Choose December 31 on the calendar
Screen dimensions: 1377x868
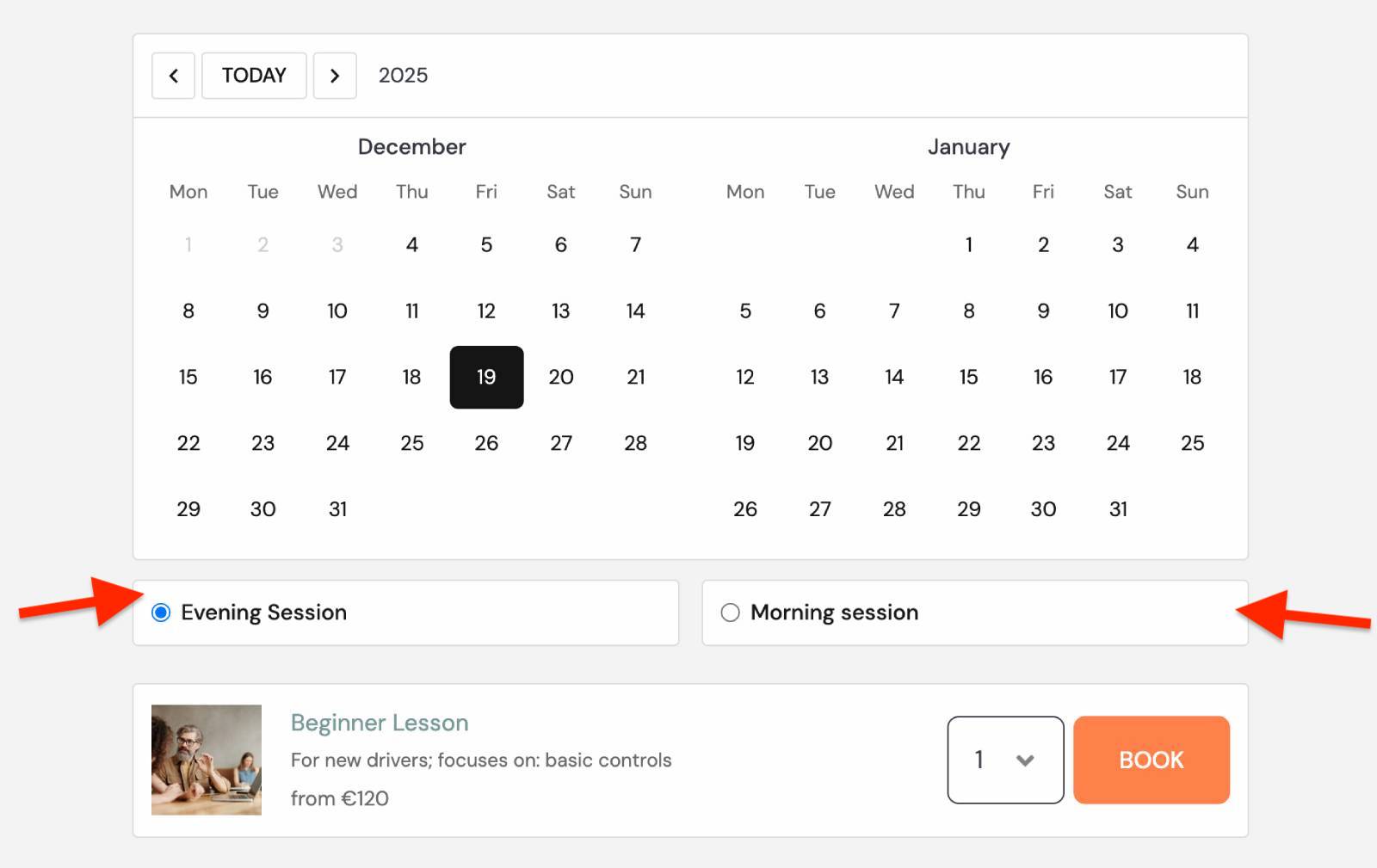click(337, 509)
